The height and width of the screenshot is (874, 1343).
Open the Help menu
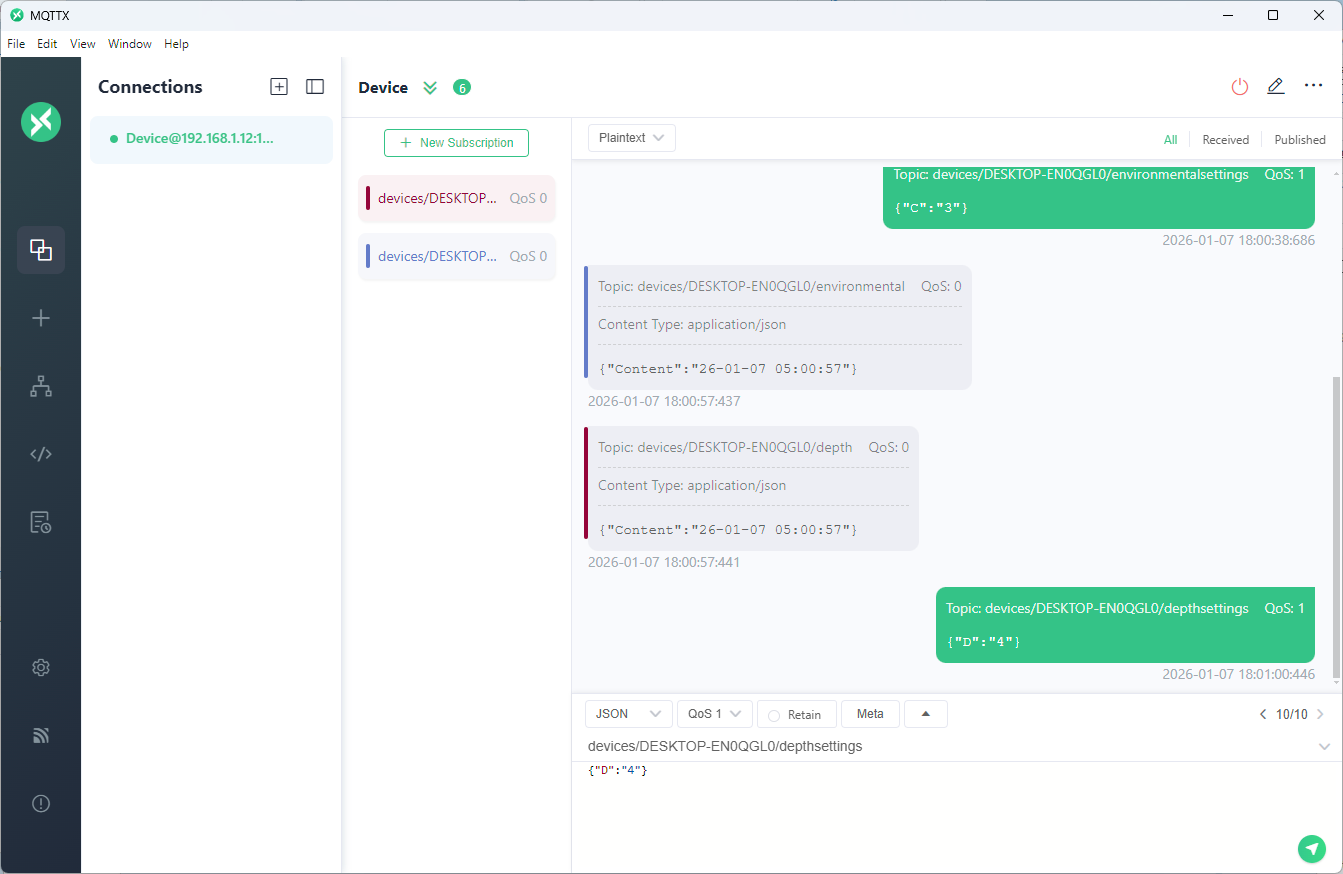point(176,44)
